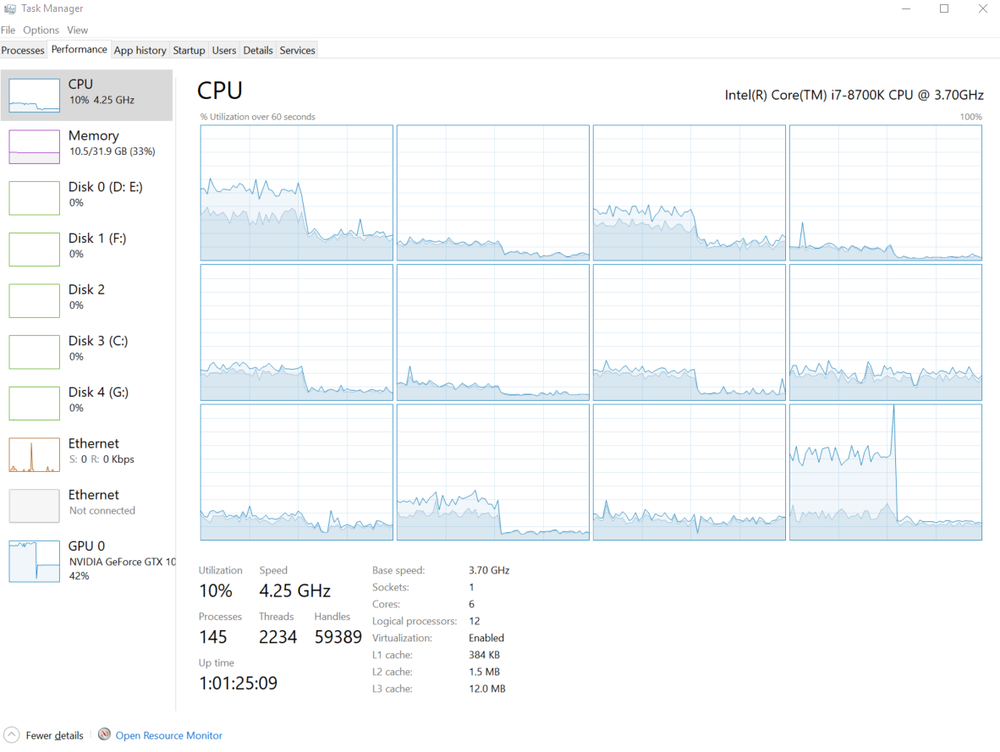1000x752 pixels.
Task: Click the 4.25 GHz speed value
Action: tap(295, 591)
